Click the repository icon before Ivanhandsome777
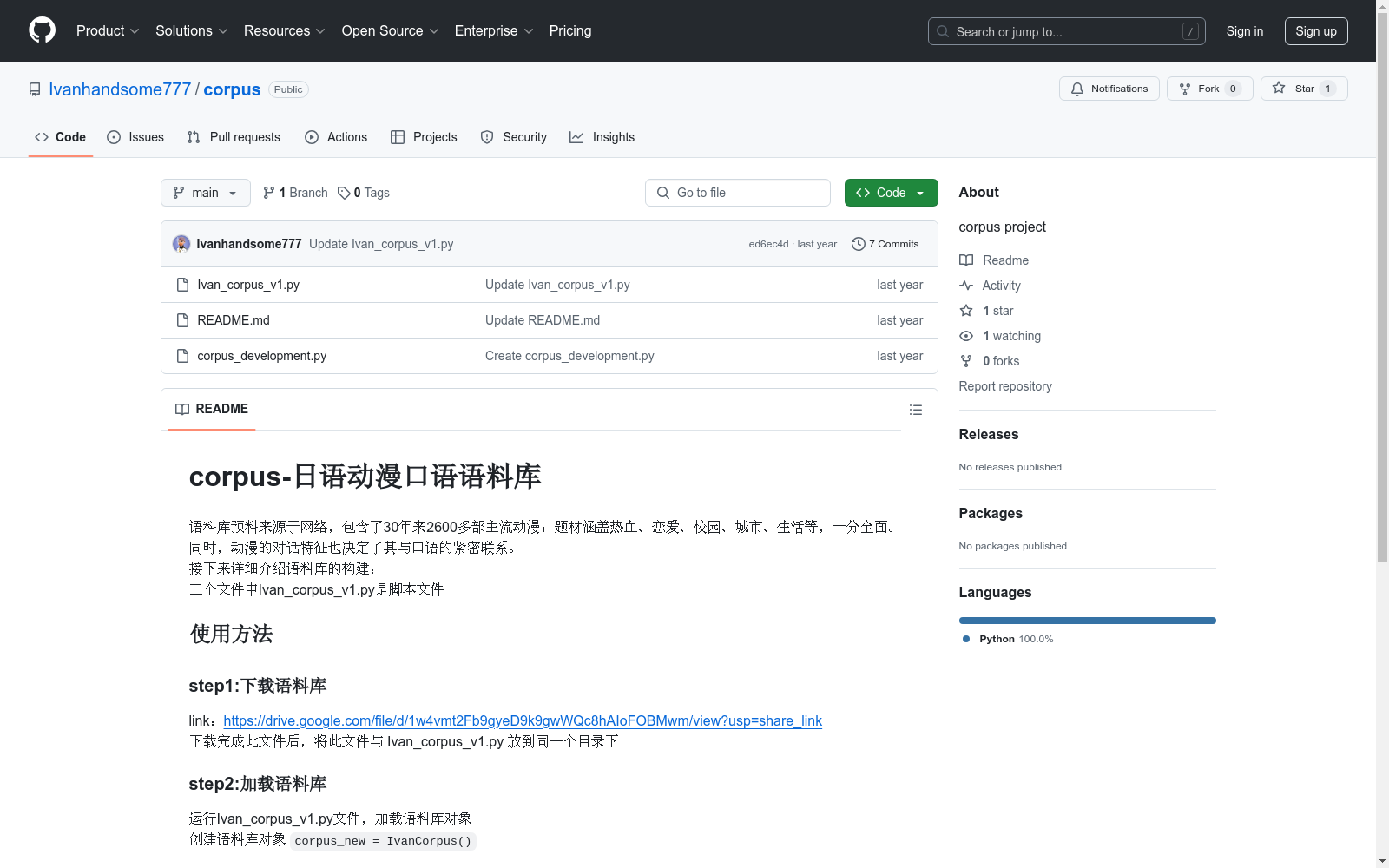This screenshot has width=1389, height=868. (x=35, y=89)
